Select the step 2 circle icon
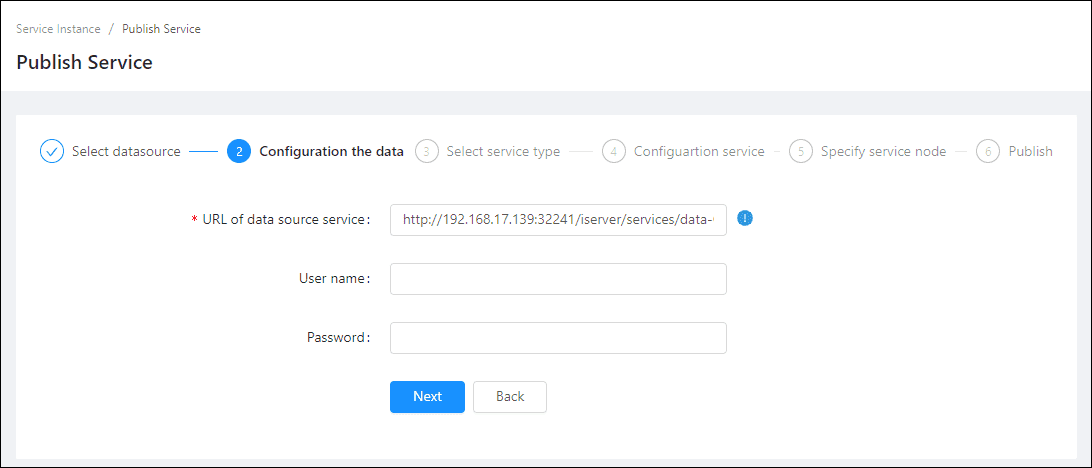Screen dimensions: 1092x468 pos(239,152)
